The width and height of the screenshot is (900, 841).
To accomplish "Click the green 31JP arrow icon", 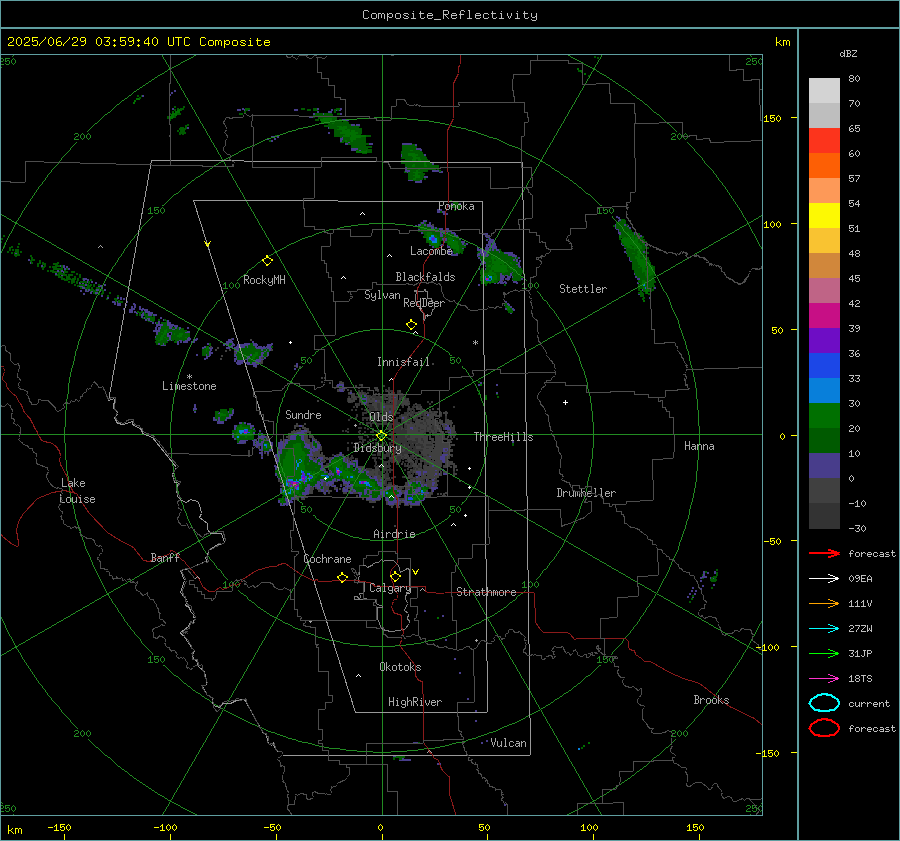I will [x=824, y=653].
